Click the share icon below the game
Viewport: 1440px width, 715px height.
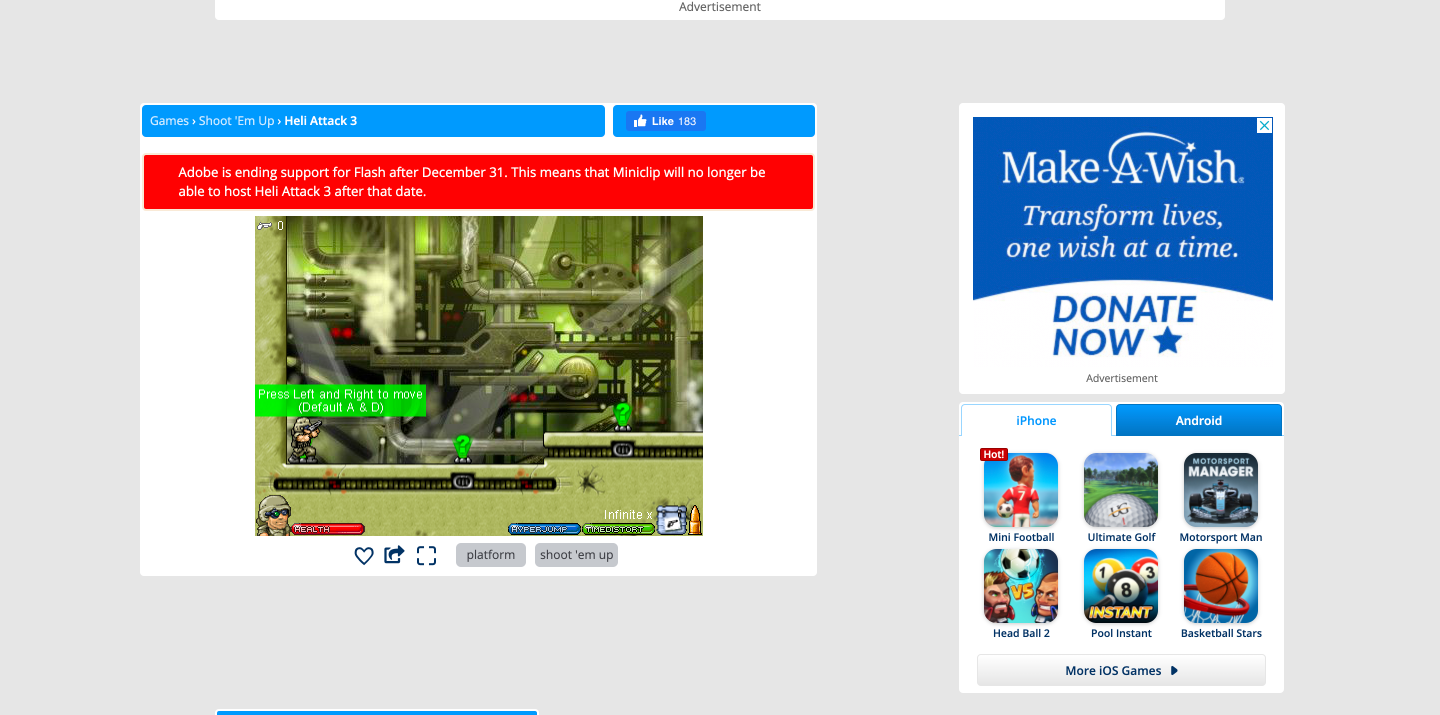point(394,555)
